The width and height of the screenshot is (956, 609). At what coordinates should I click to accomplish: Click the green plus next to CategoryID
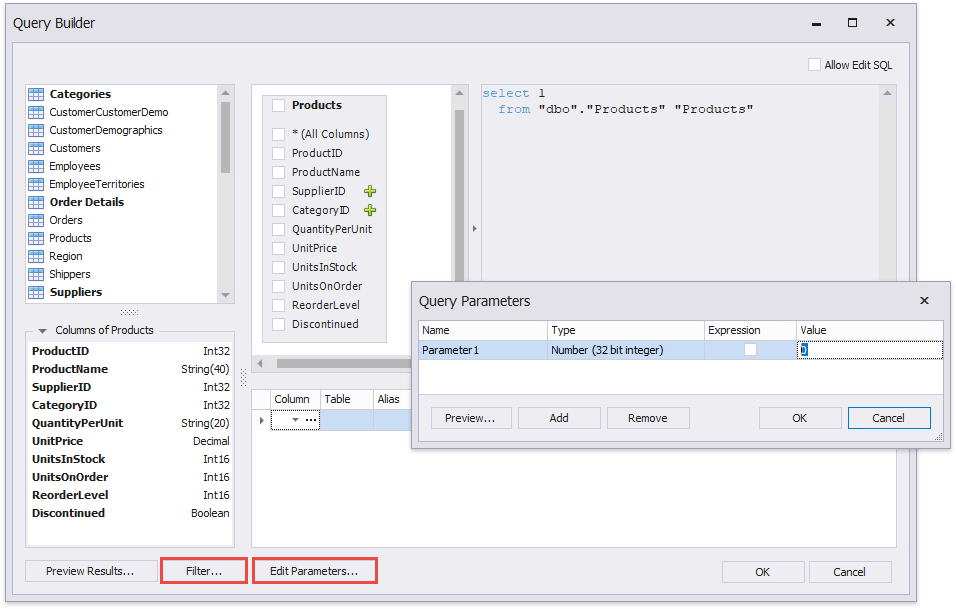click(x=370, y=210)
